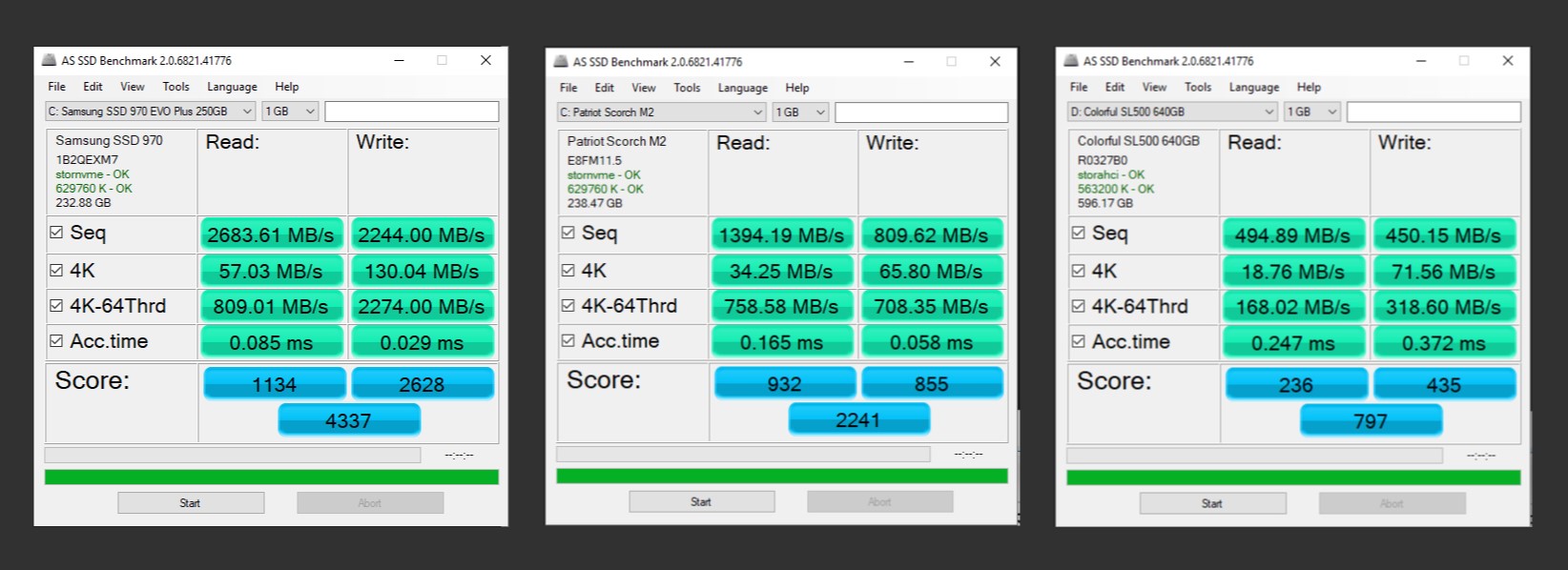Open the Samsung SSD 970 EVO Plus drive dropdown
The height and width of the screenshot is (570, 1568).
[x=150, y=112]
